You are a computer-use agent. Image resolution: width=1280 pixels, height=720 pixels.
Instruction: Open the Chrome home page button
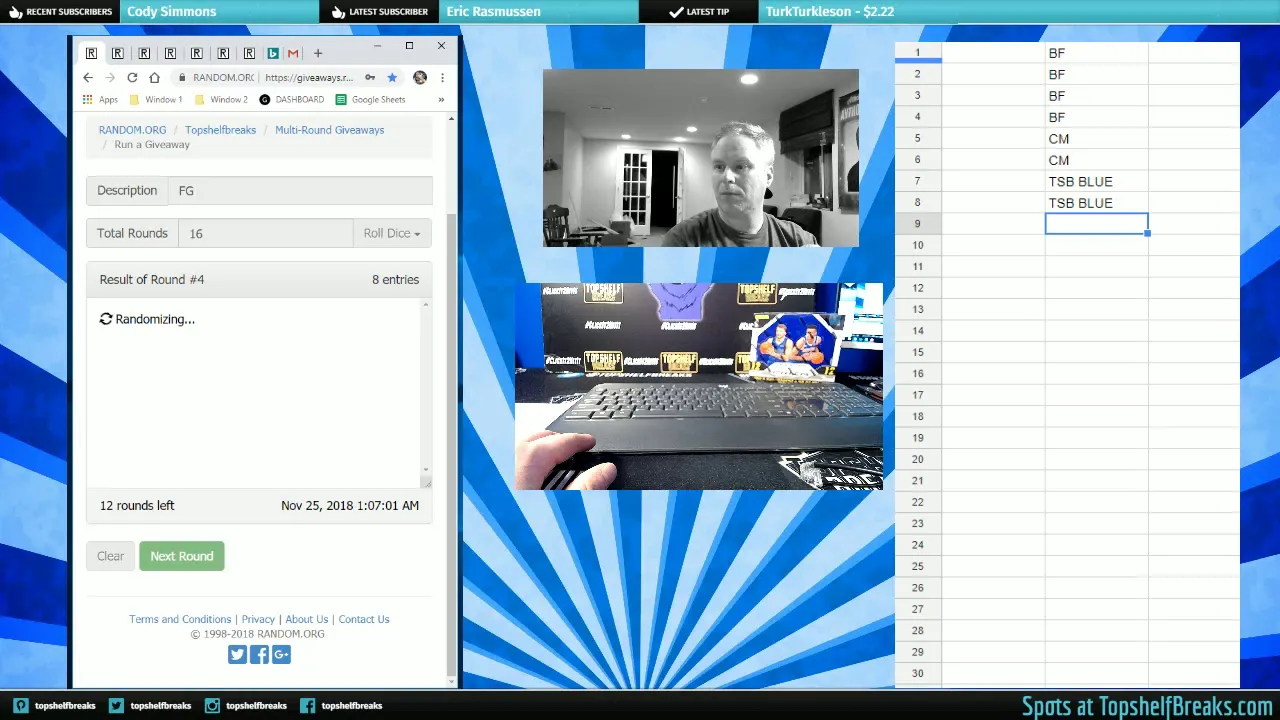click(x=154, y=77)
